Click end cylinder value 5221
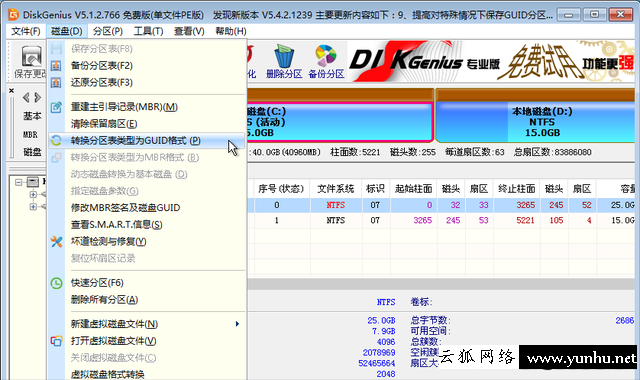Viewport: 640px width, 380px height. [x=525, y=220]
